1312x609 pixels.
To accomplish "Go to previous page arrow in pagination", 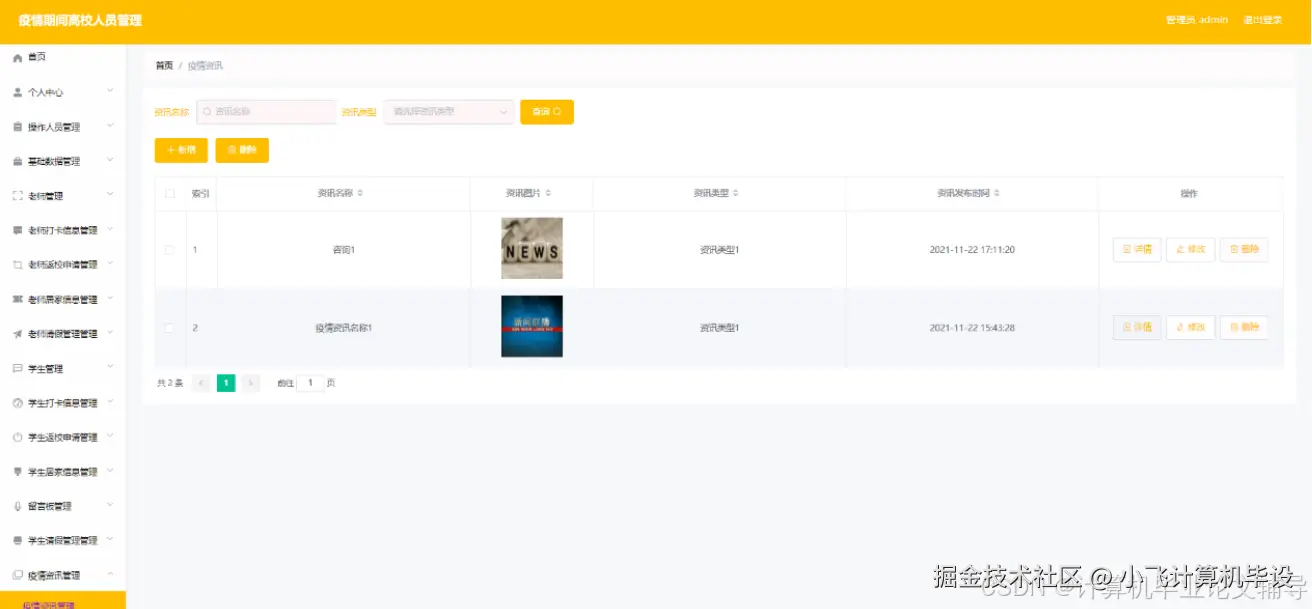I will point(201,383).
